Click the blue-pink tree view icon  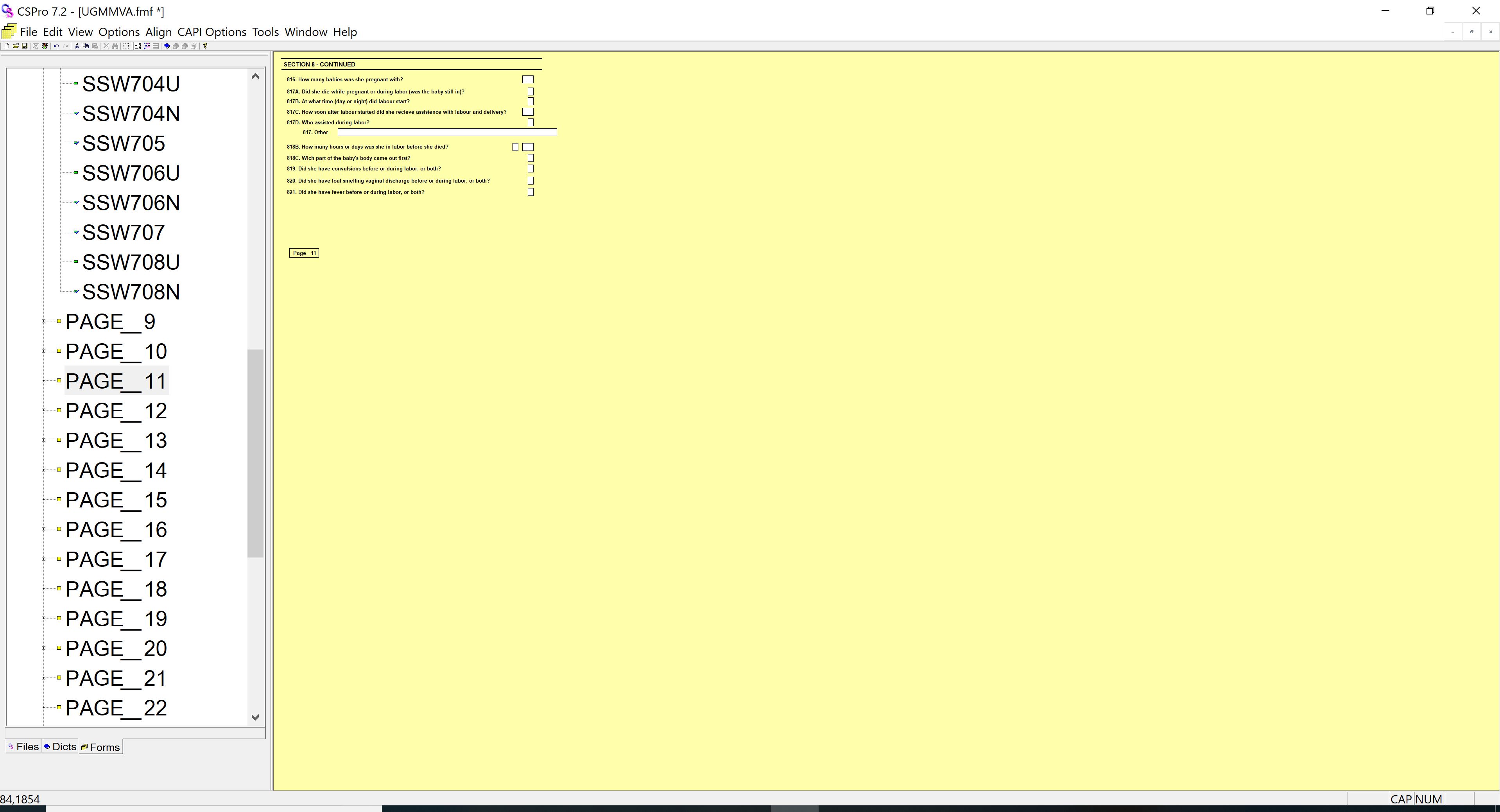[147, 46]
